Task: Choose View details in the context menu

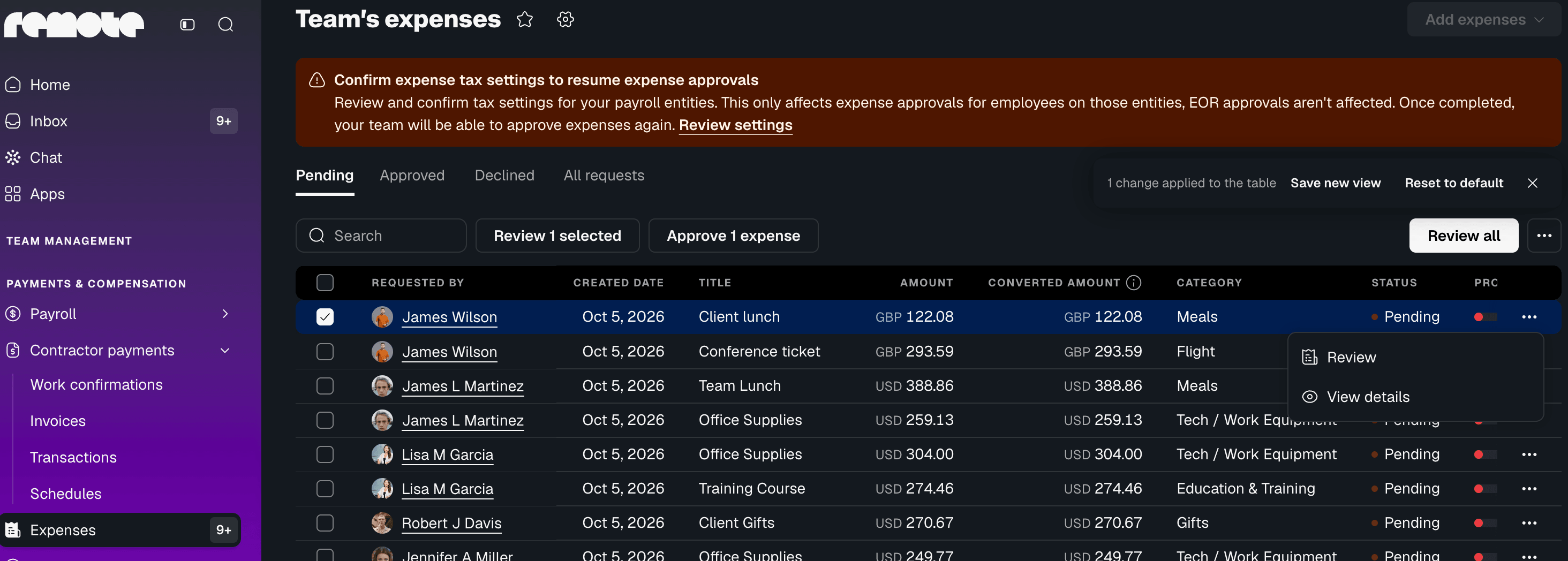Action: coord(1416,397)
